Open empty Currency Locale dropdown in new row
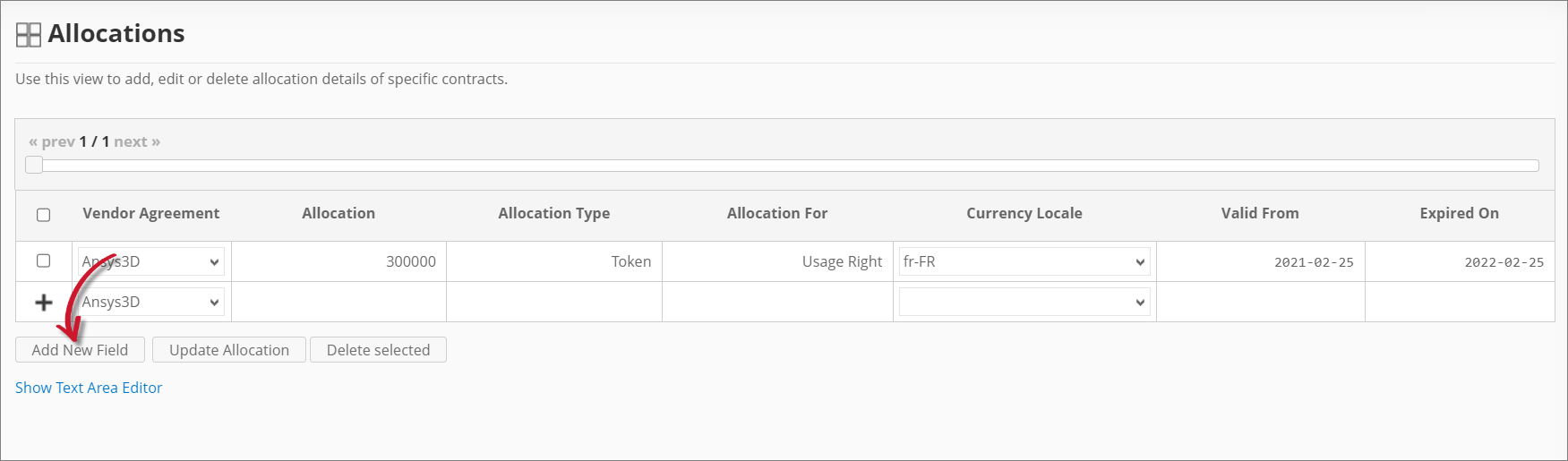 coord(1024,302)
